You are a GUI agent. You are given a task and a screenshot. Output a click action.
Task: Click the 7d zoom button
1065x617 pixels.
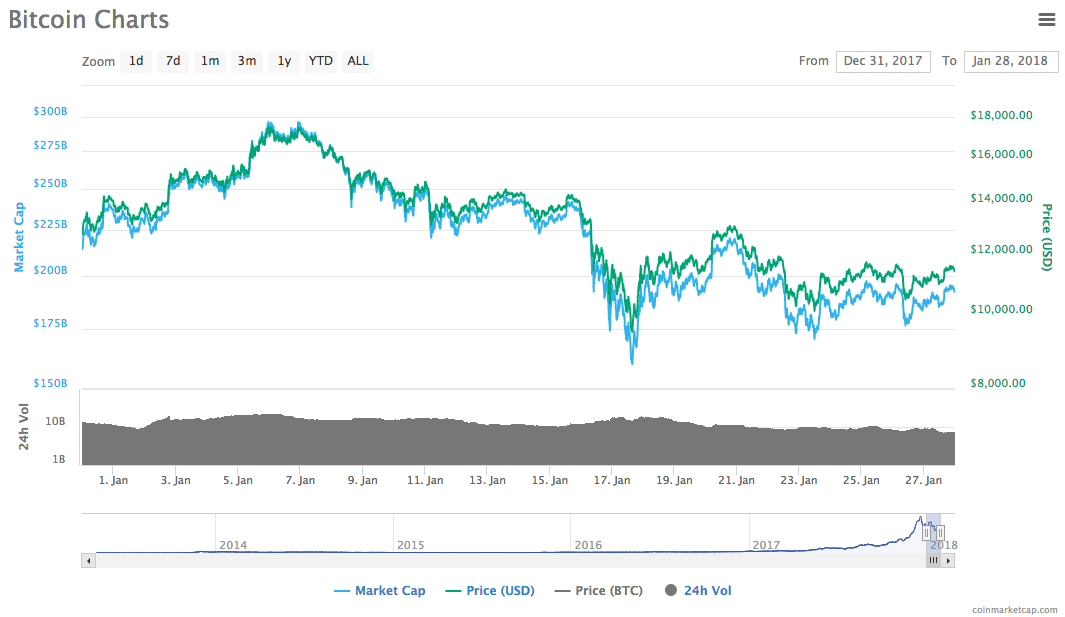(172, 61)
